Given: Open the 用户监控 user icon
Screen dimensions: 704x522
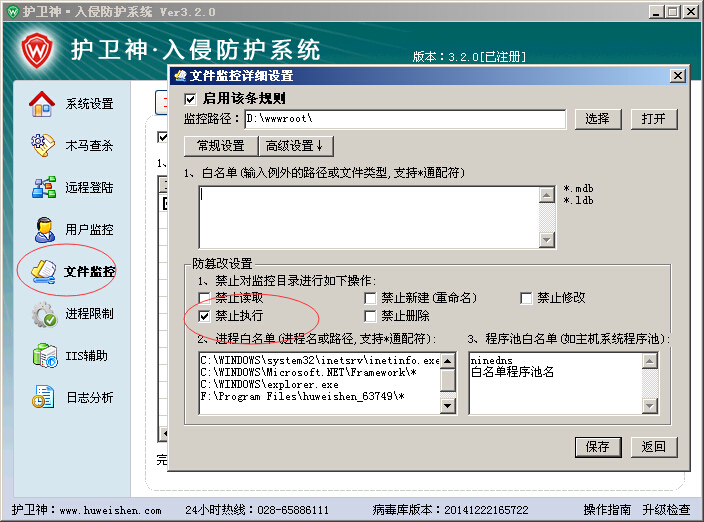Looking at the screenshot, I should tap(44, 229).
